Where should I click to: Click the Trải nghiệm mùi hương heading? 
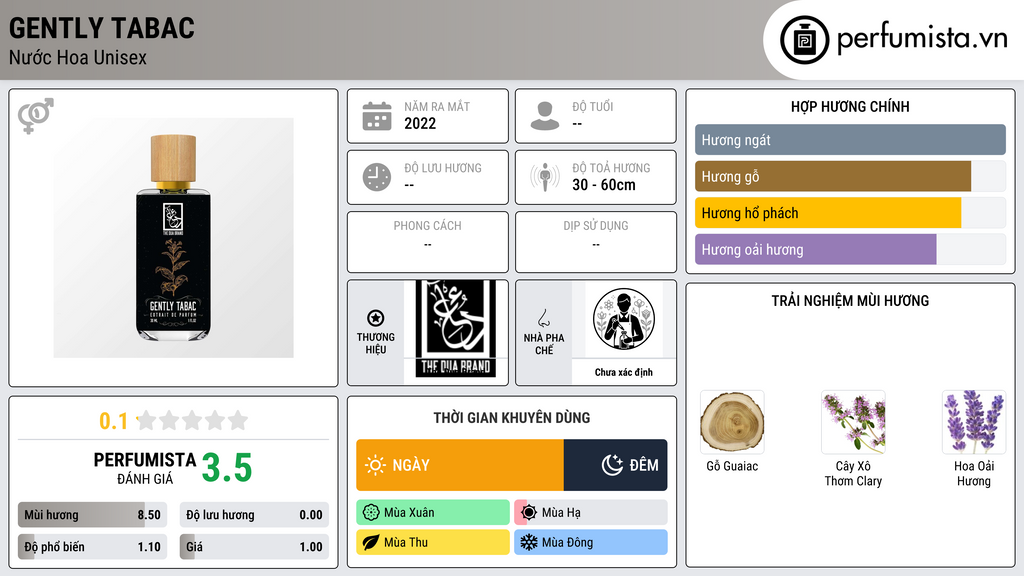850,301
